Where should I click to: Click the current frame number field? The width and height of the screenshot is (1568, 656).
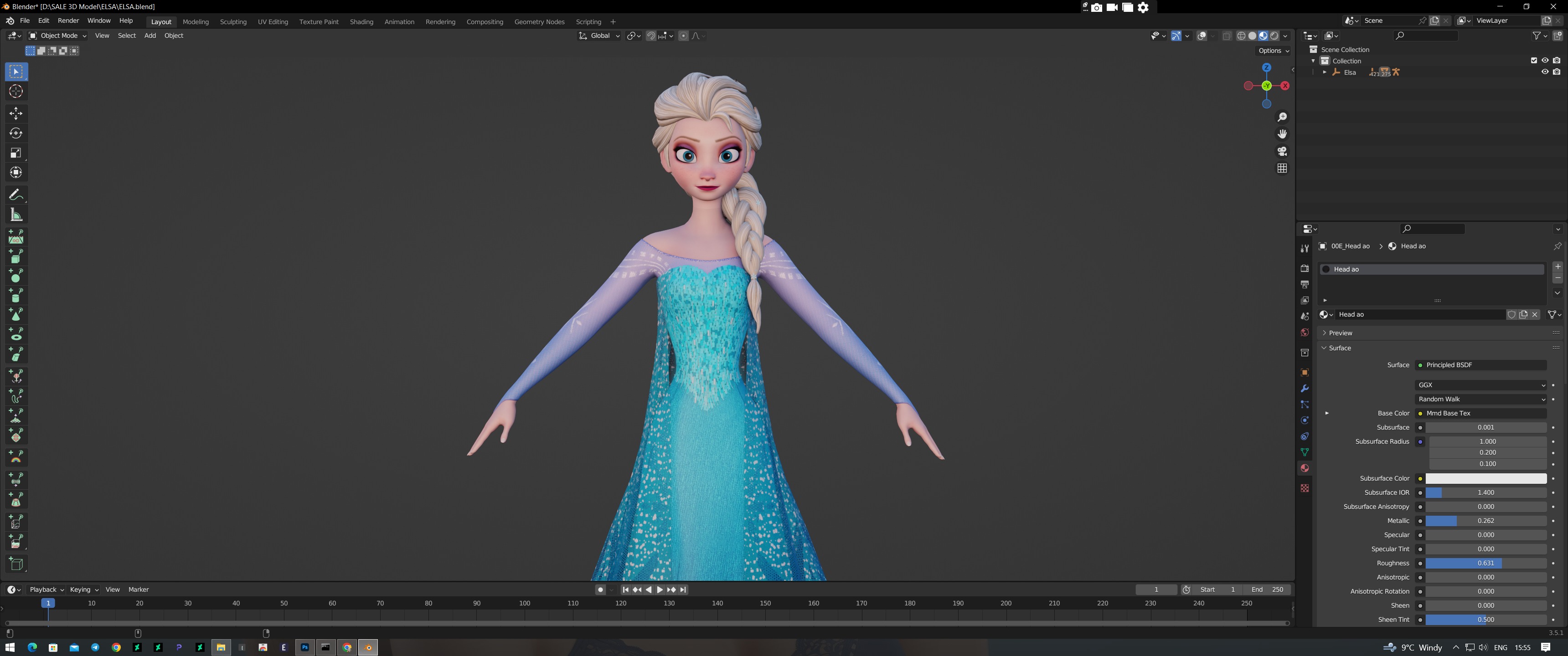pyautogui.click(x=1156, y=589)
